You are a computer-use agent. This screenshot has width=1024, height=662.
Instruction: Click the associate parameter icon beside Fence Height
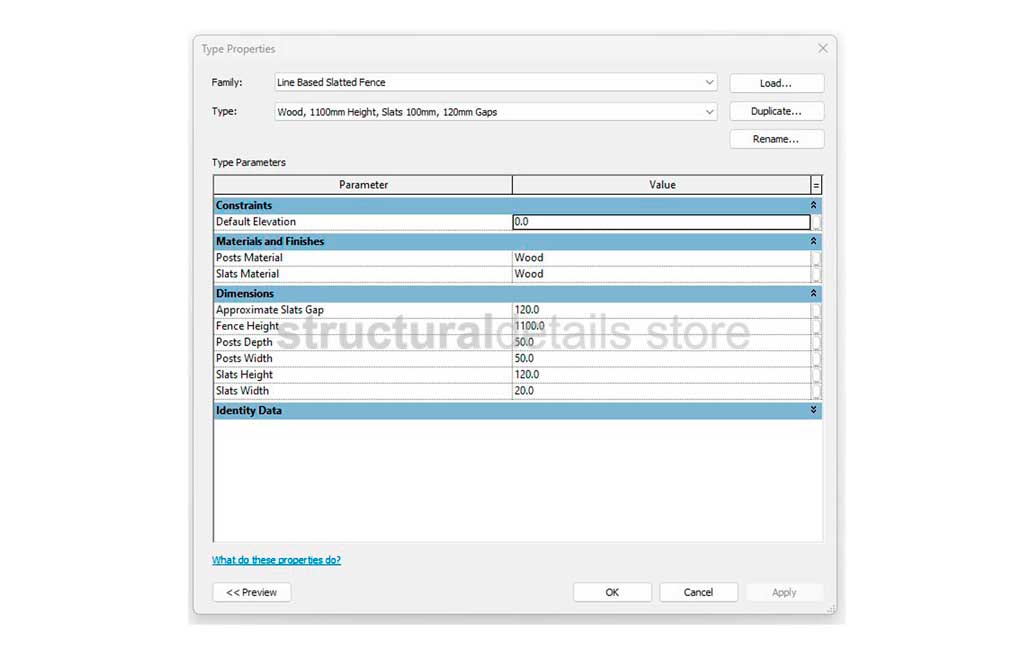(817, 325)
